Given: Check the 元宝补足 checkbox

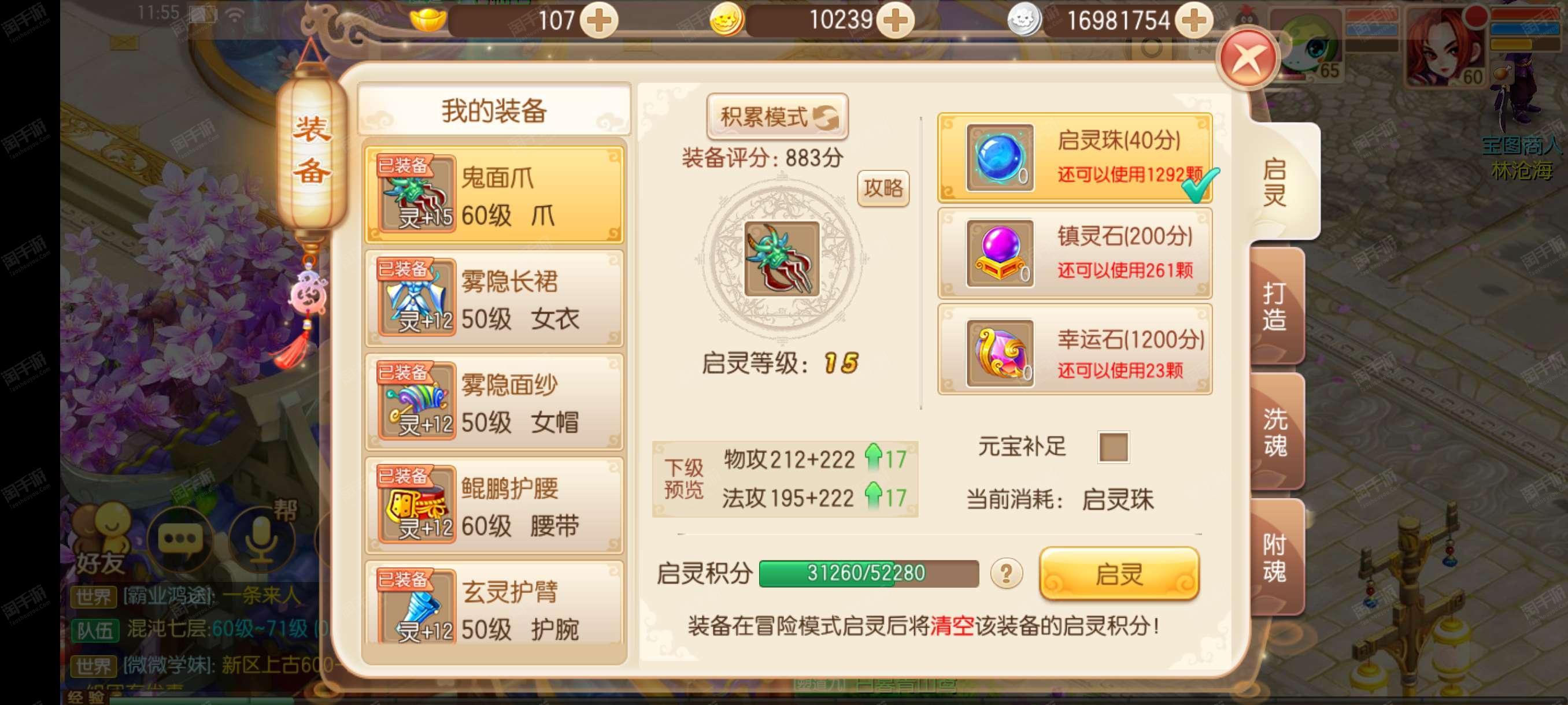Looking at the screenshot, I should pyautogui.click(x=1114, y=447).
